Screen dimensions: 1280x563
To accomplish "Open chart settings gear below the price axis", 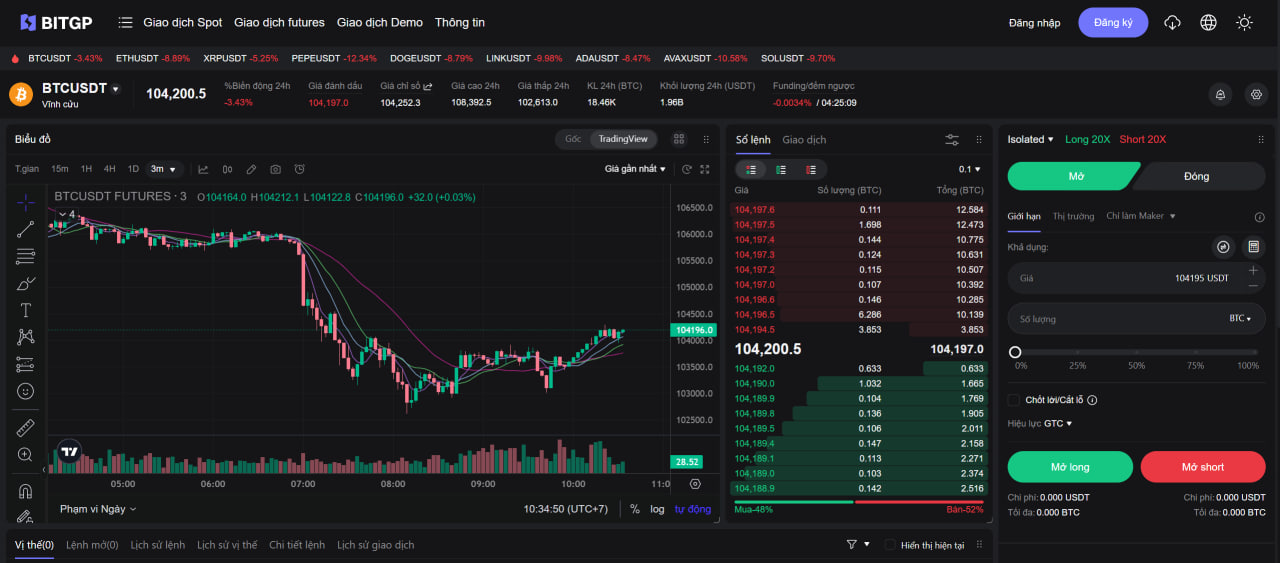I will click(x=696, y=484).
